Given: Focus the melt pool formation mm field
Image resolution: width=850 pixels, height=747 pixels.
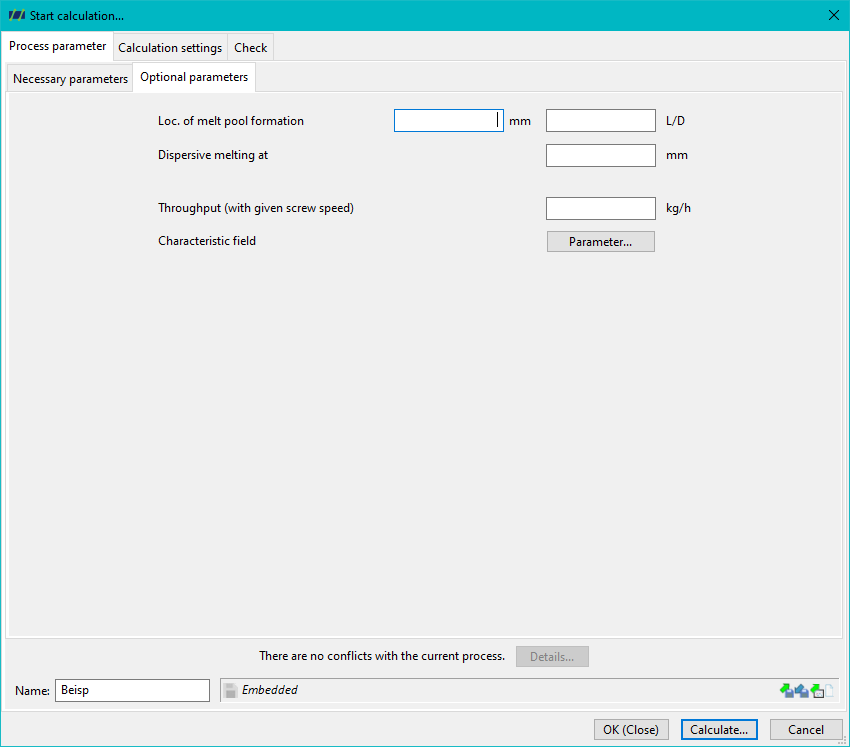Looking at the screenshot, I should [449, 120].
